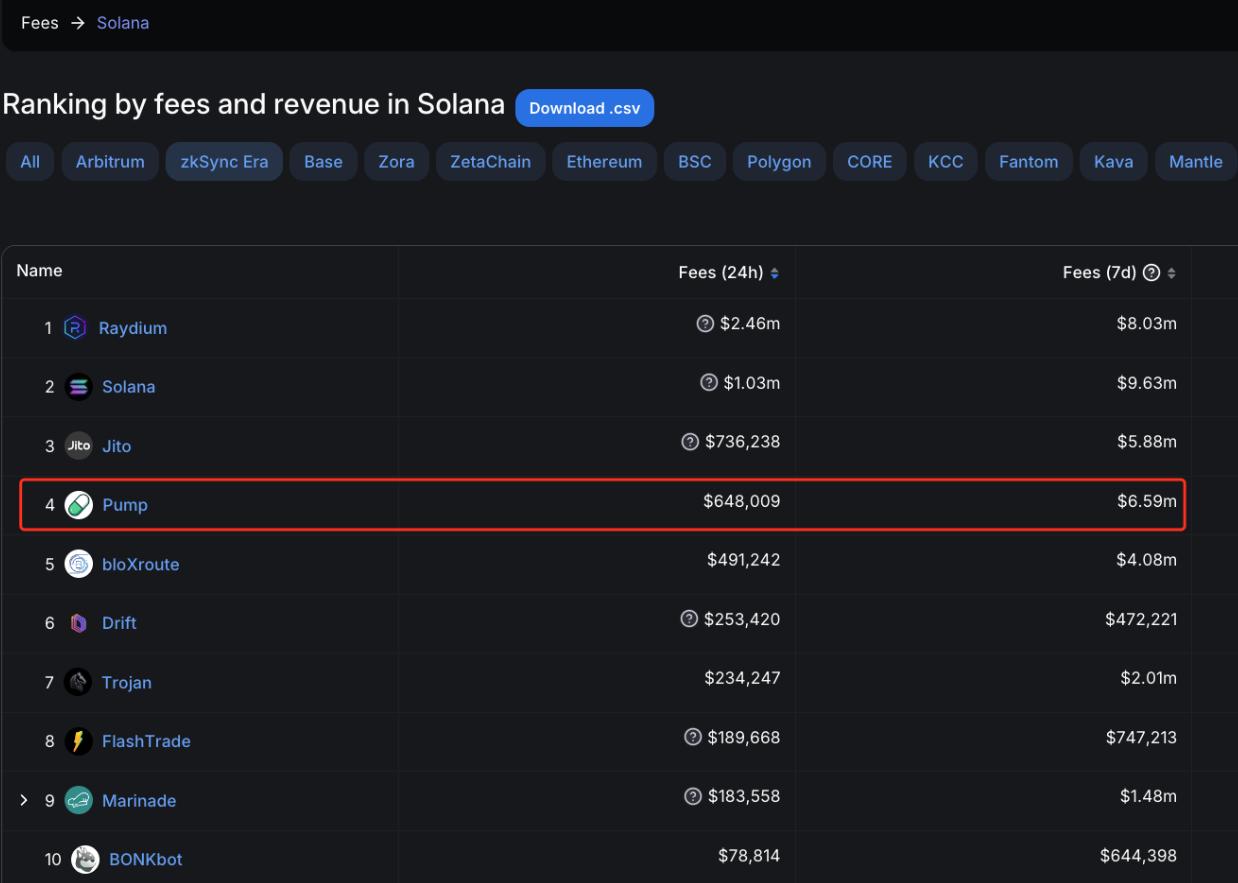The width and height of the screenshot is (1238, 883).
Task: Expand the Marinade row chevron
Action: pyautogui.click(x=24, y=800)
